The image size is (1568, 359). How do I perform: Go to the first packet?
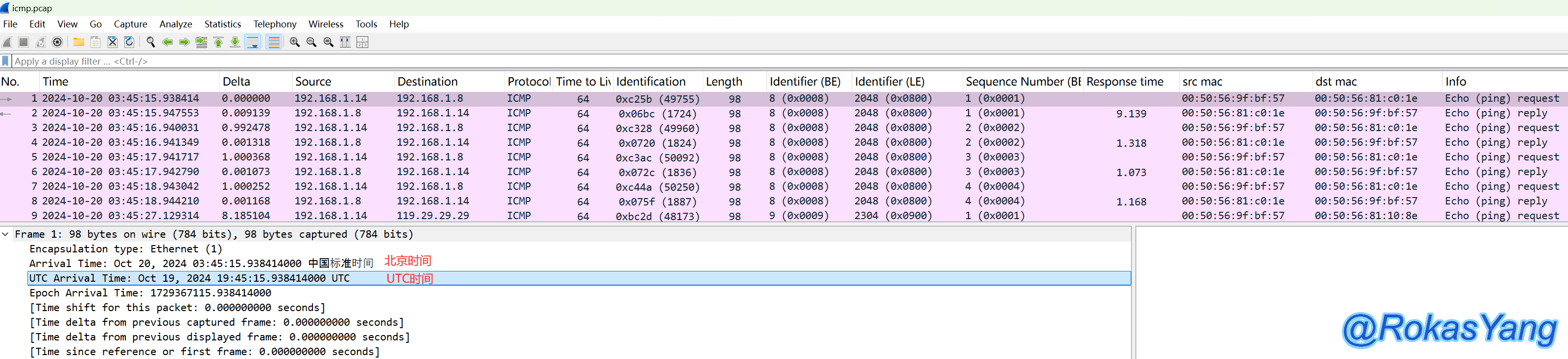(218, 42)
